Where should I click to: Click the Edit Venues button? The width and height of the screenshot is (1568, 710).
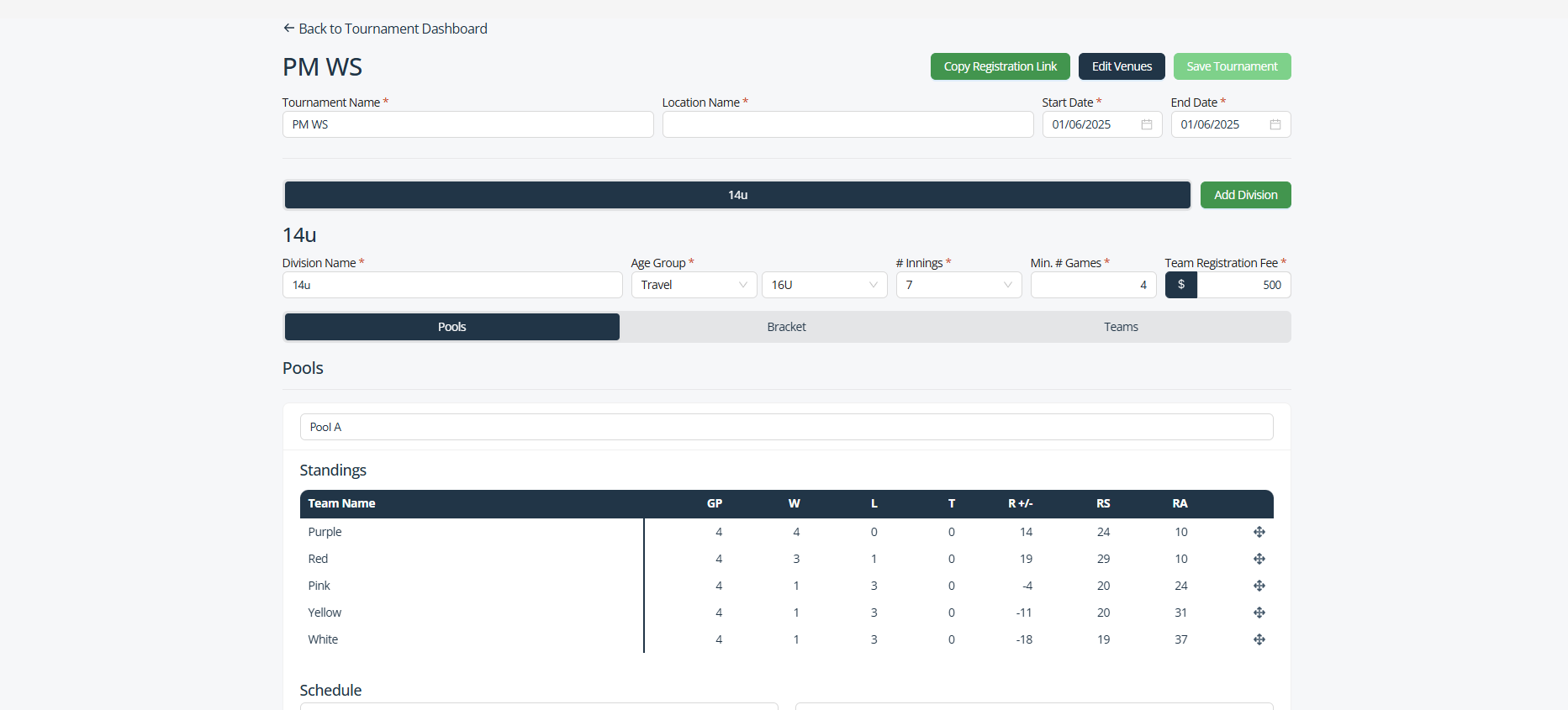click(1122, 66)
